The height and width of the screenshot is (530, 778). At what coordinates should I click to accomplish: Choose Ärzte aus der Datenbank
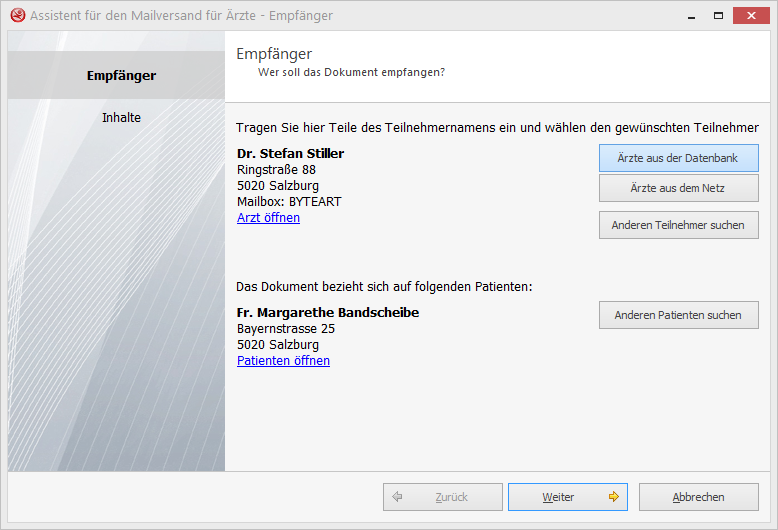[x=678, y=158]
